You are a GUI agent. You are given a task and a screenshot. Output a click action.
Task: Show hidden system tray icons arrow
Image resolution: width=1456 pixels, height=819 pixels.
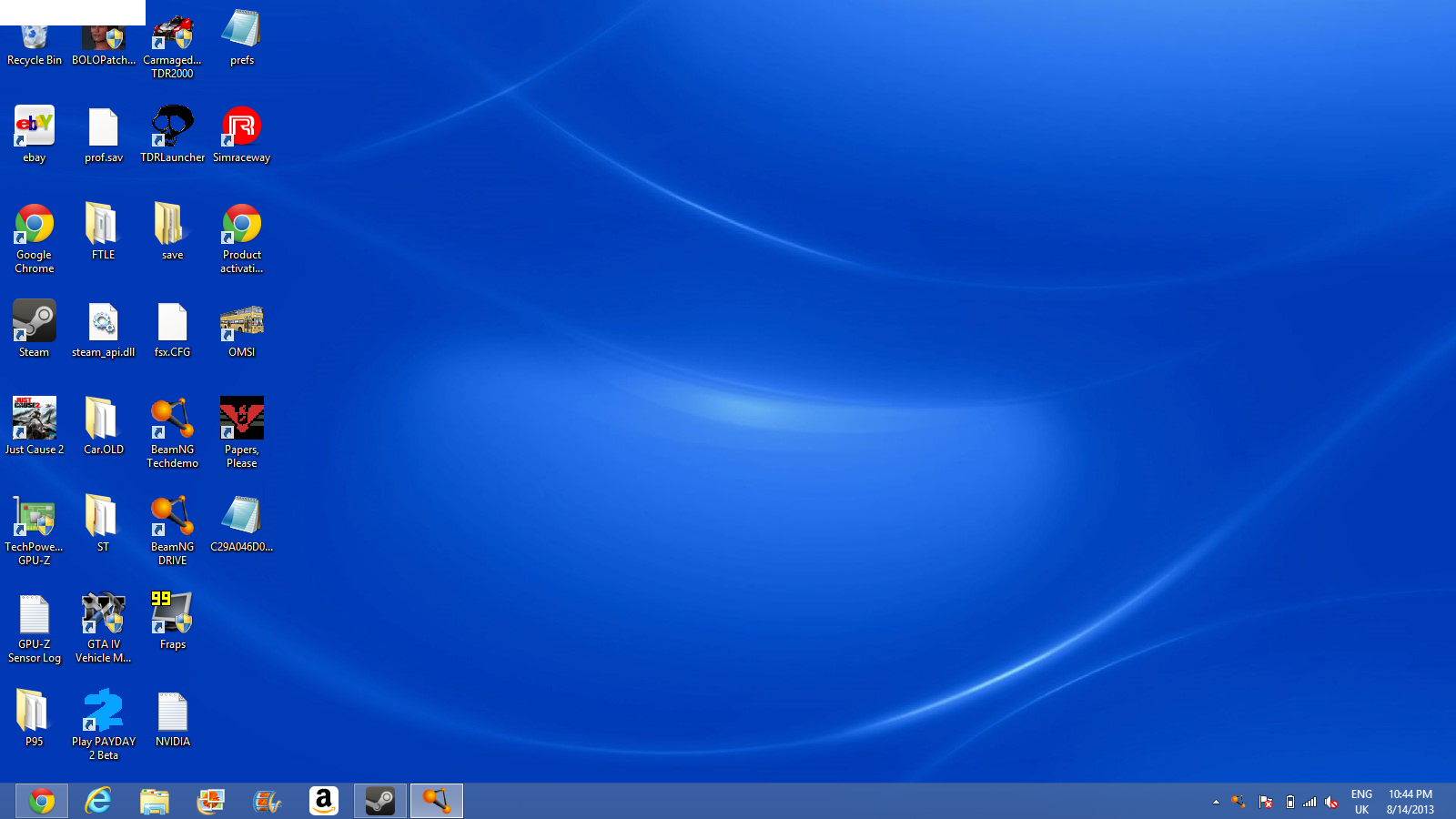coord(1216,802)
